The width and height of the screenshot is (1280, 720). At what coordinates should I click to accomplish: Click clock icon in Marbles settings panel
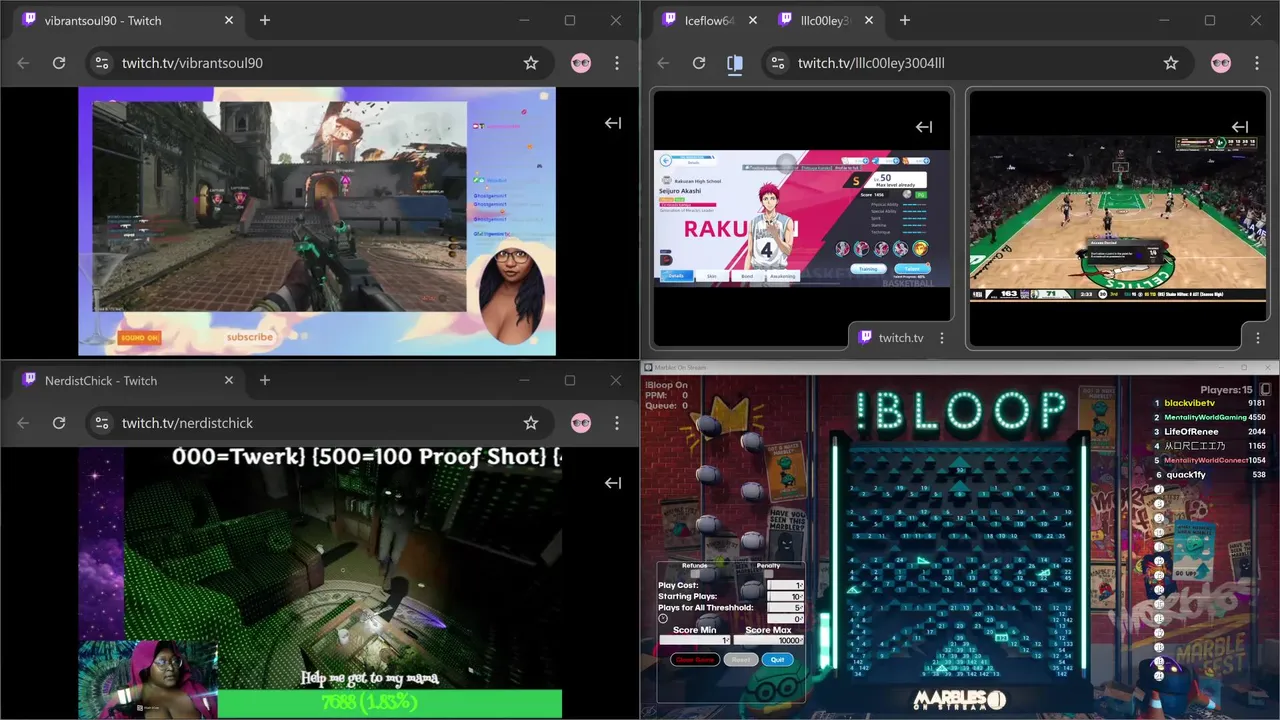pyautogui.click(x=663, y=619)
